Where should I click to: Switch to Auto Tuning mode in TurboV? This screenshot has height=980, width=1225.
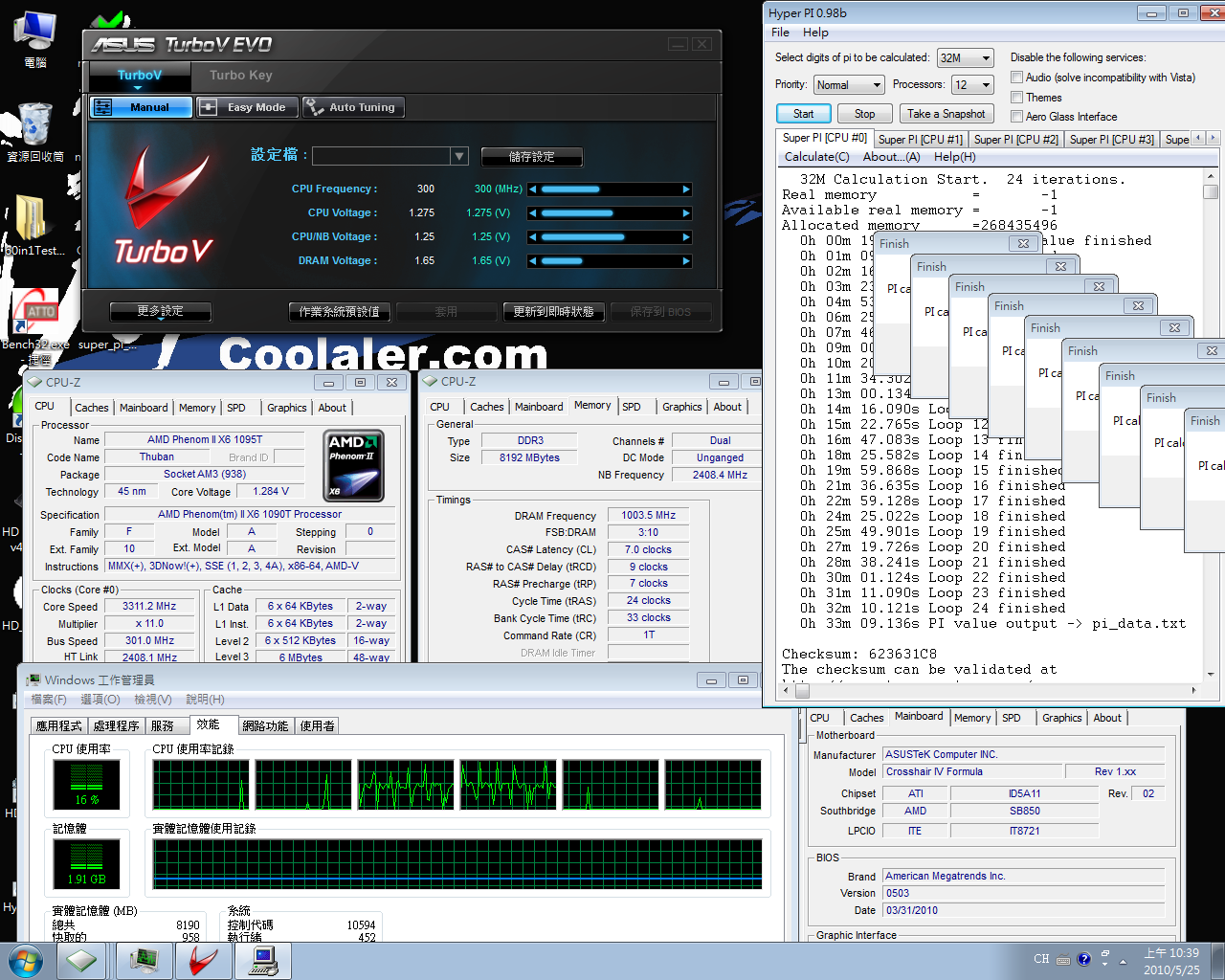353,107
